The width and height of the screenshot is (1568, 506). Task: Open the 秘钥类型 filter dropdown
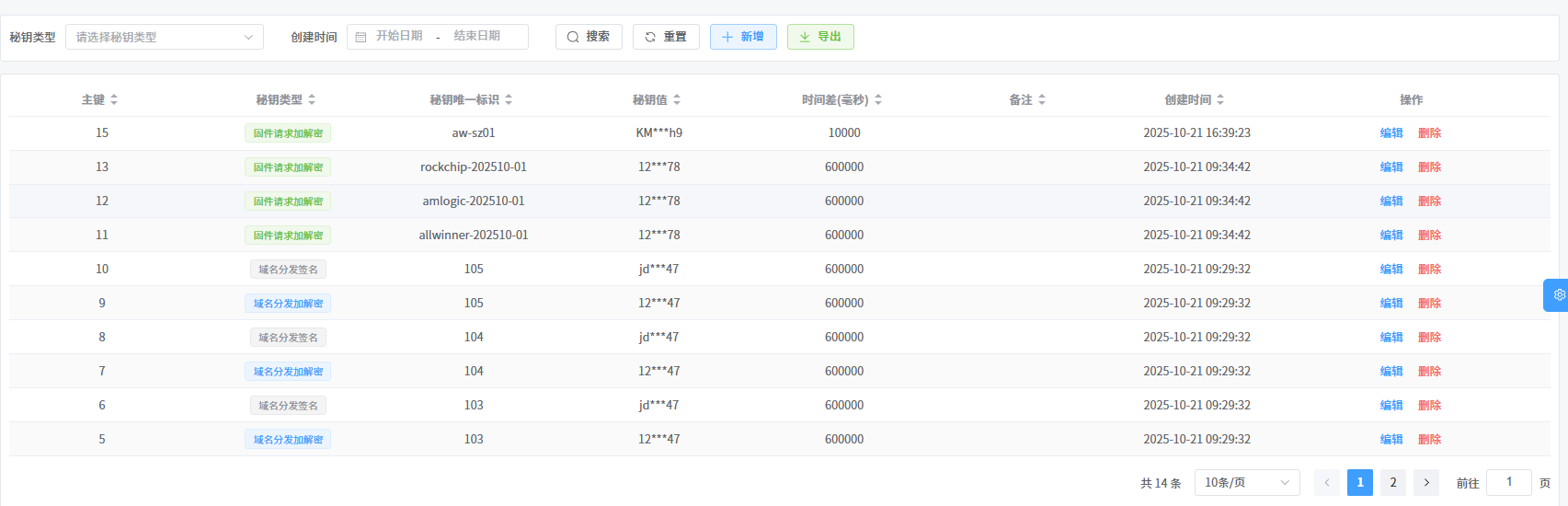point(164,37)
